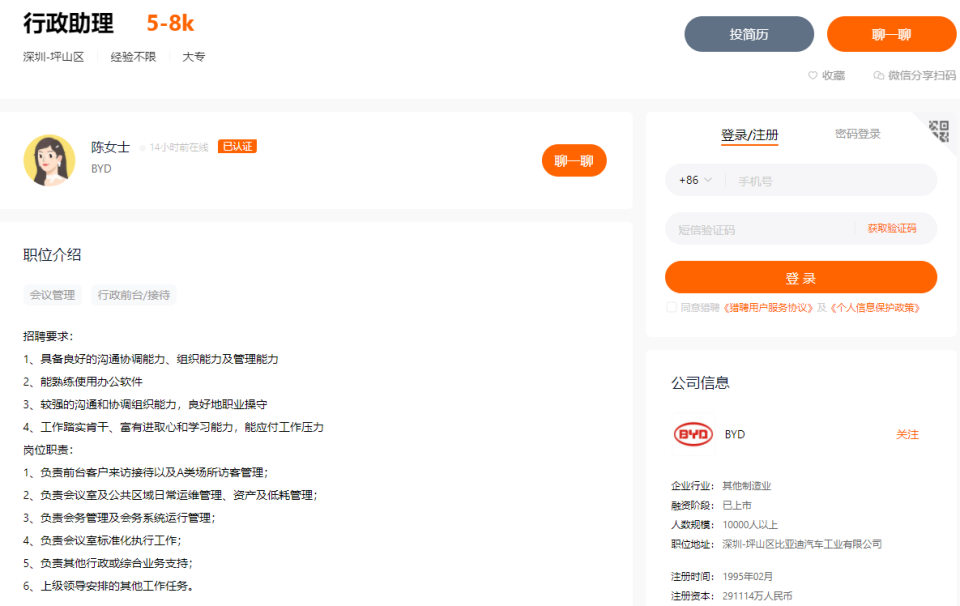Click the 收藏 heart icon
The height and width of the screenshot is (606, 960).
tap(812, 75)
